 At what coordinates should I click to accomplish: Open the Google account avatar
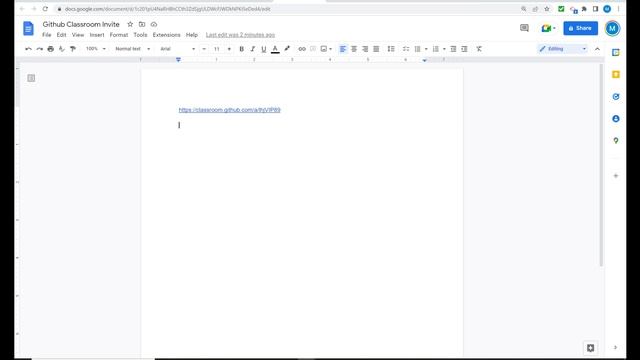click(612, 28)
